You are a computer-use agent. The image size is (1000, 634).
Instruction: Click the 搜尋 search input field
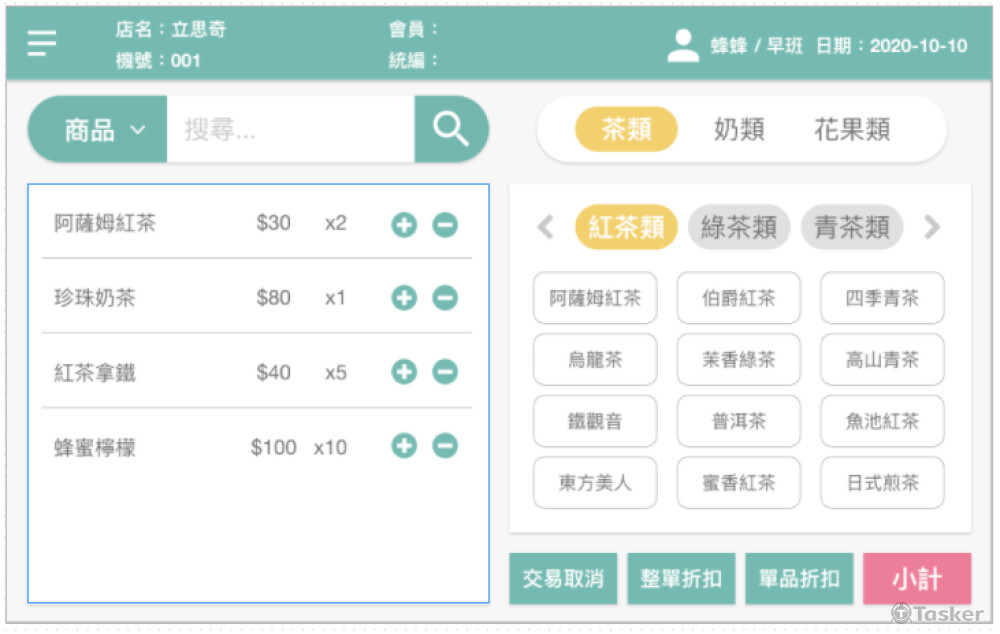[x=290, y=130]
